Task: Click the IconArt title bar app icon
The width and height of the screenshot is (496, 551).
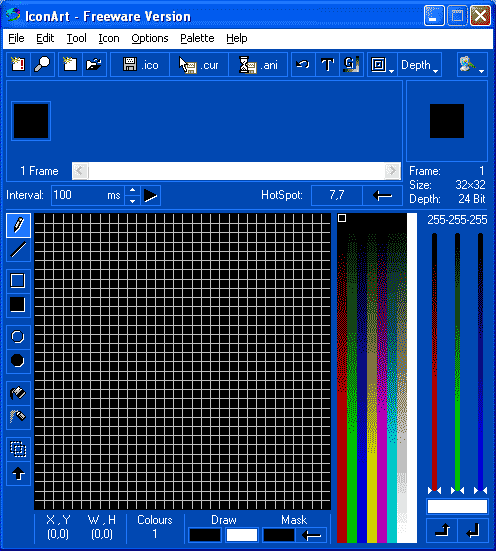Action: point(13,15)
